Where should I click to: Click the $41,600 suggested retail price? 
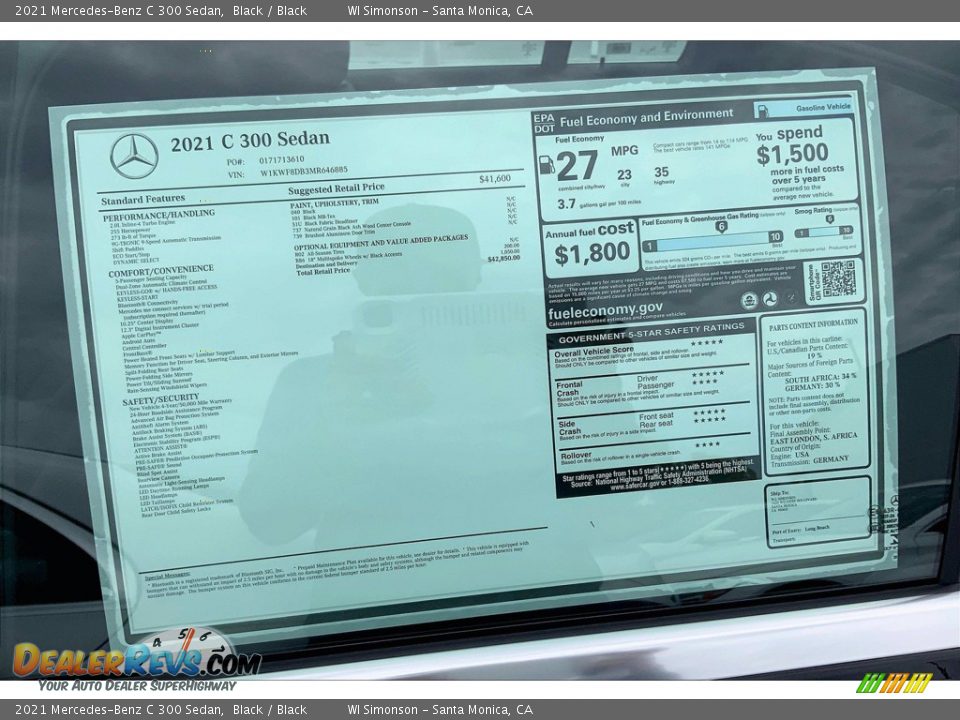[x=495, y=178]
